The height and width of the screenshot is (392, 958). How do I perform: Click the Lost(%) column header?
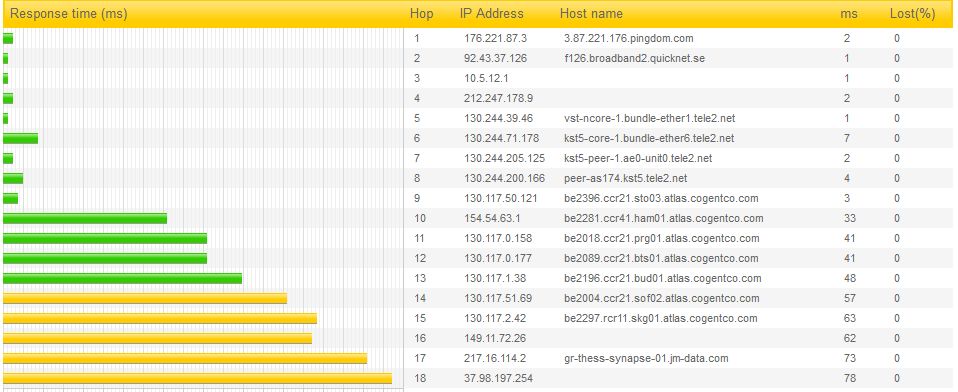point(913,14)
